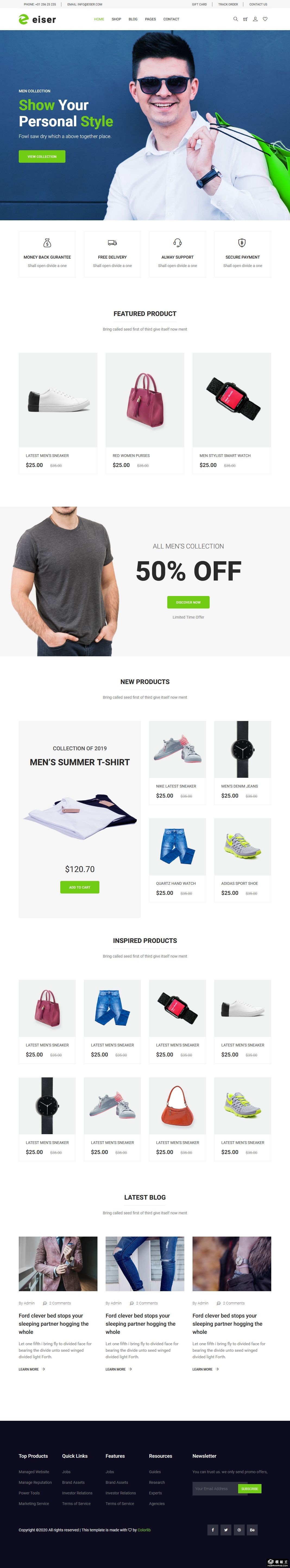Viewport: 290px width, 1568px height.
Task: Open the Blog menu item
Action: coord(133,19)
